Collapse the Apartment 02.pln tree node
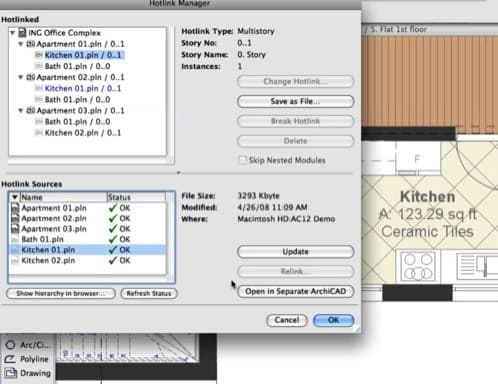498x384 pixels. (20, 77)
